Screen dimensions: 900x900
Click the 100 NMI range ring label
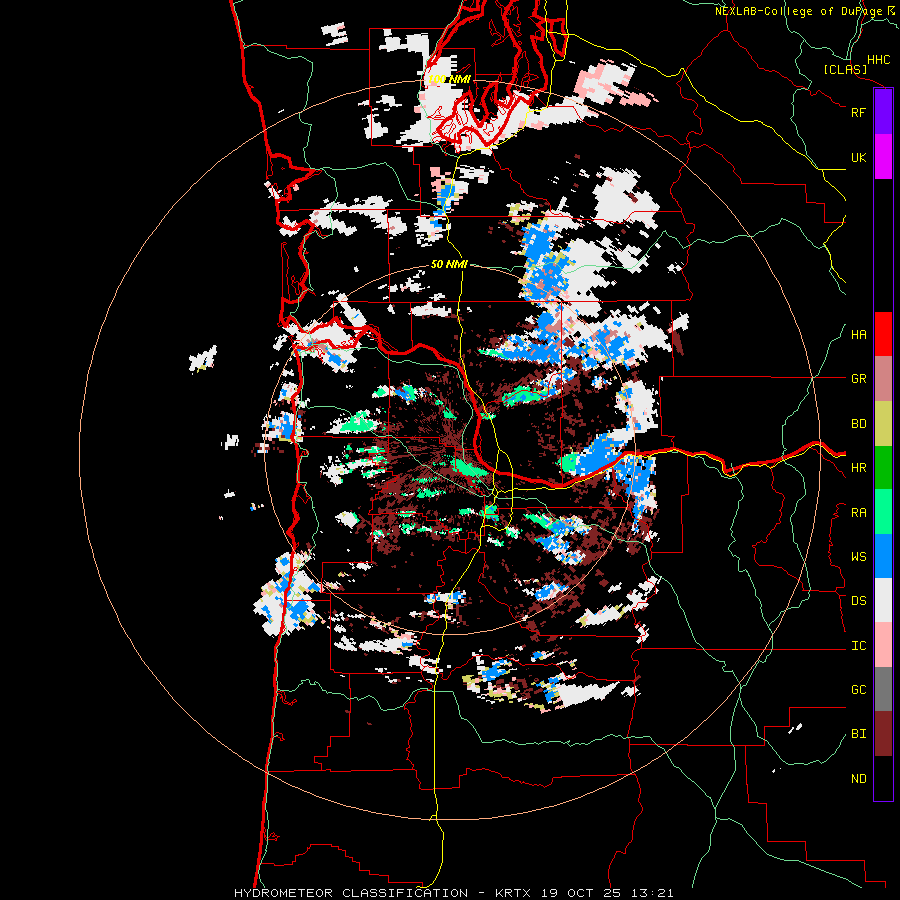point(449,79)
